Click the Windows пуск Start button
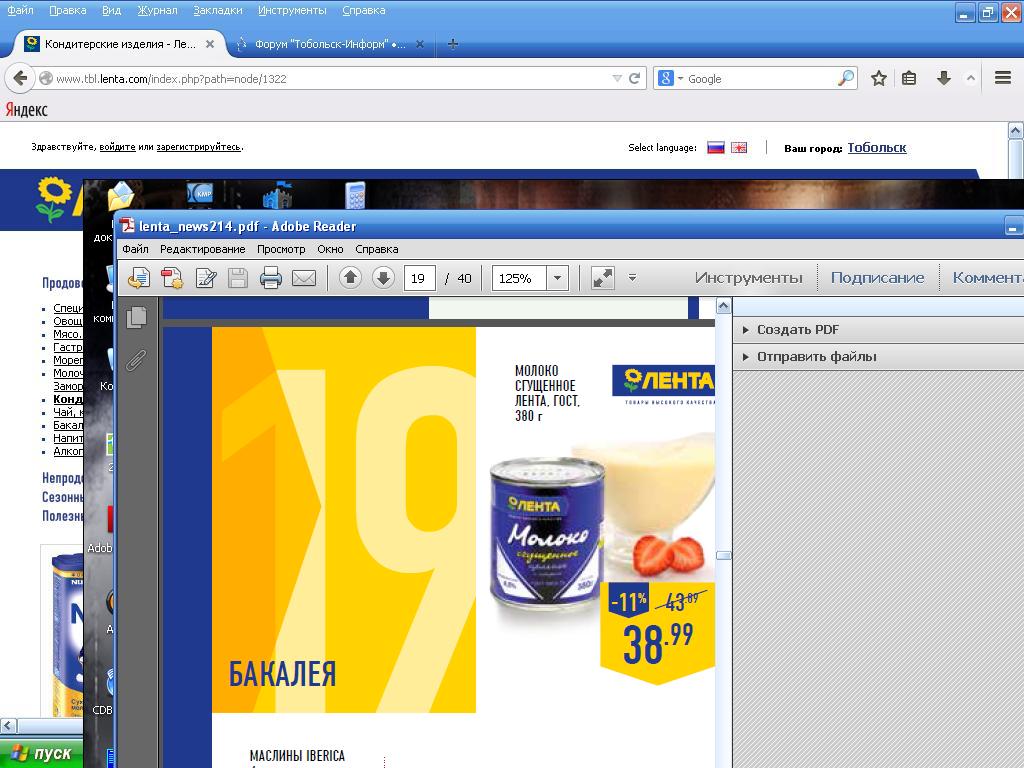The width and height of the screenshot is (1024, 768). point(40,754)
